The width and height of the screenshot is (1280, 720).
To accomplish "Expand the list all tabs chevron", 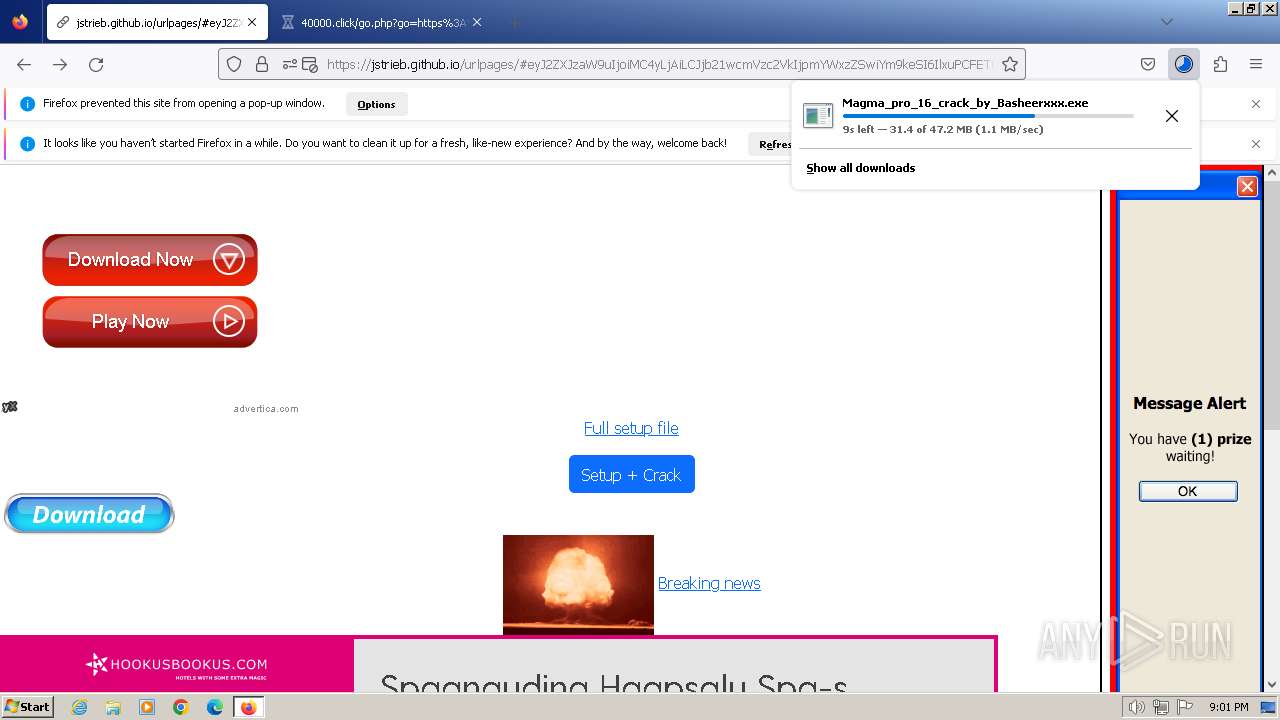I will pos(1167,22).
